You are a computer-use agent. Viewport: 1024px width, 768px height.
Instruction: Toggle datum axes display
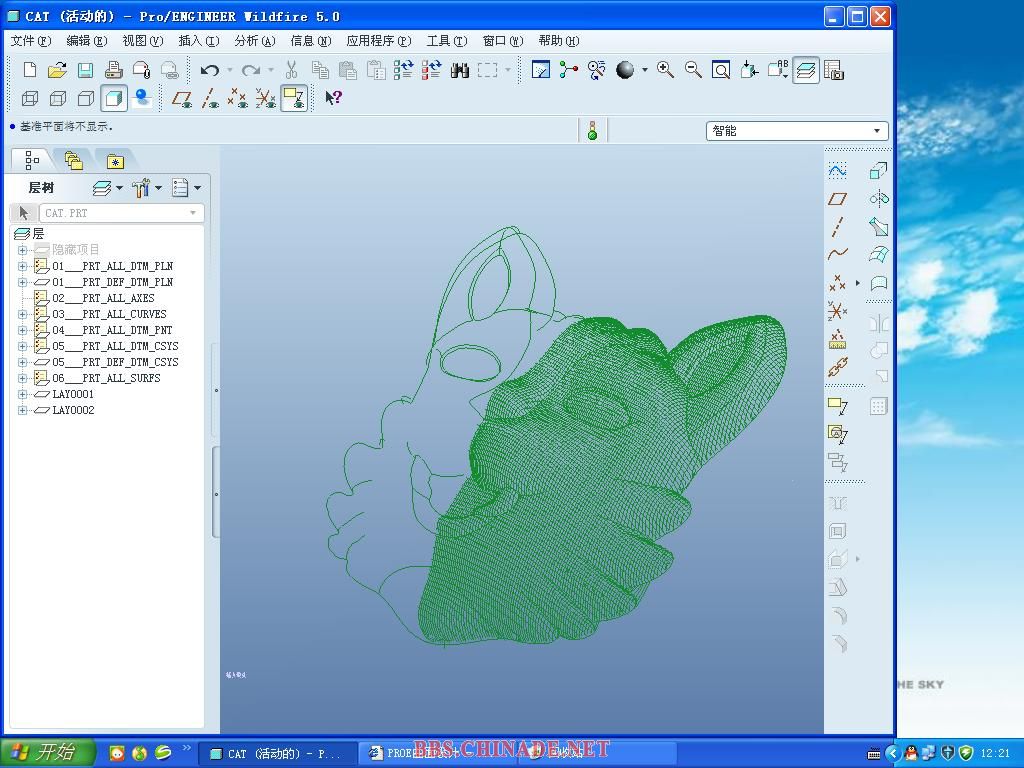point(210,99)
